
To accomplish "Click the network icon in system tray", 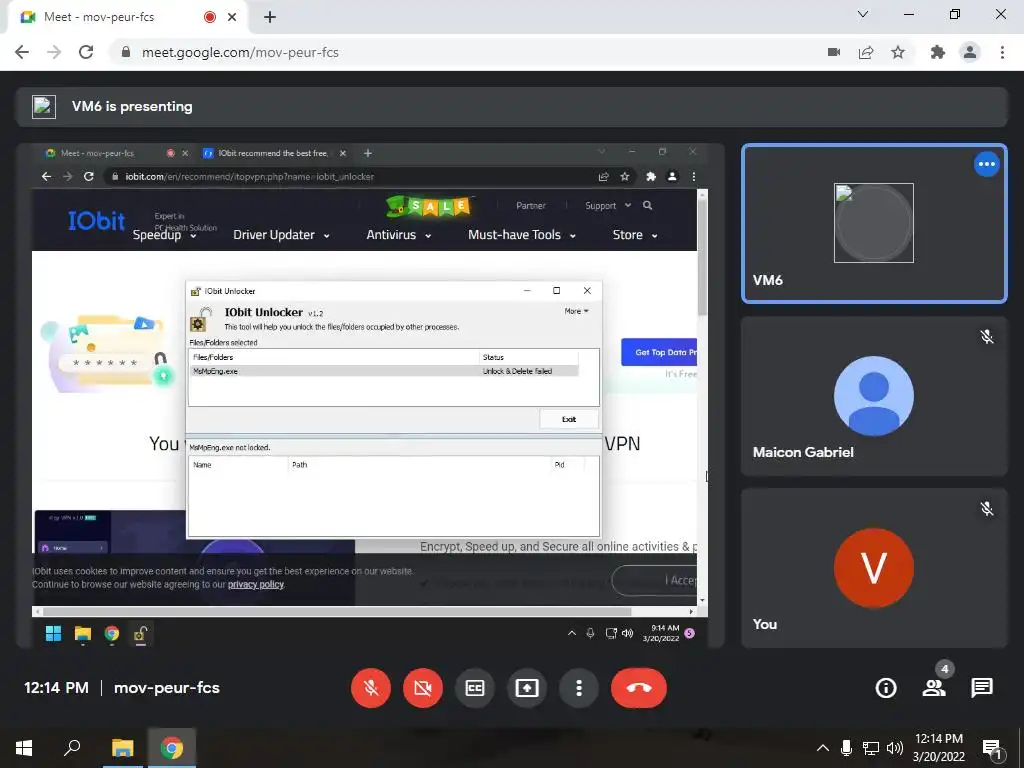I will pyautogui.click(x=871, y=748).
